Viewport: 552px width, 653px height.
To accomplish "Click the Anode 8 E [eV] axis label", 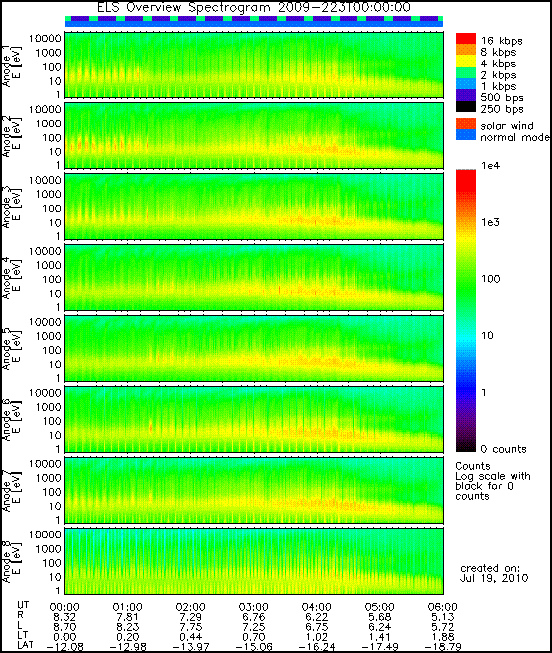I will [x=12, y=561].
